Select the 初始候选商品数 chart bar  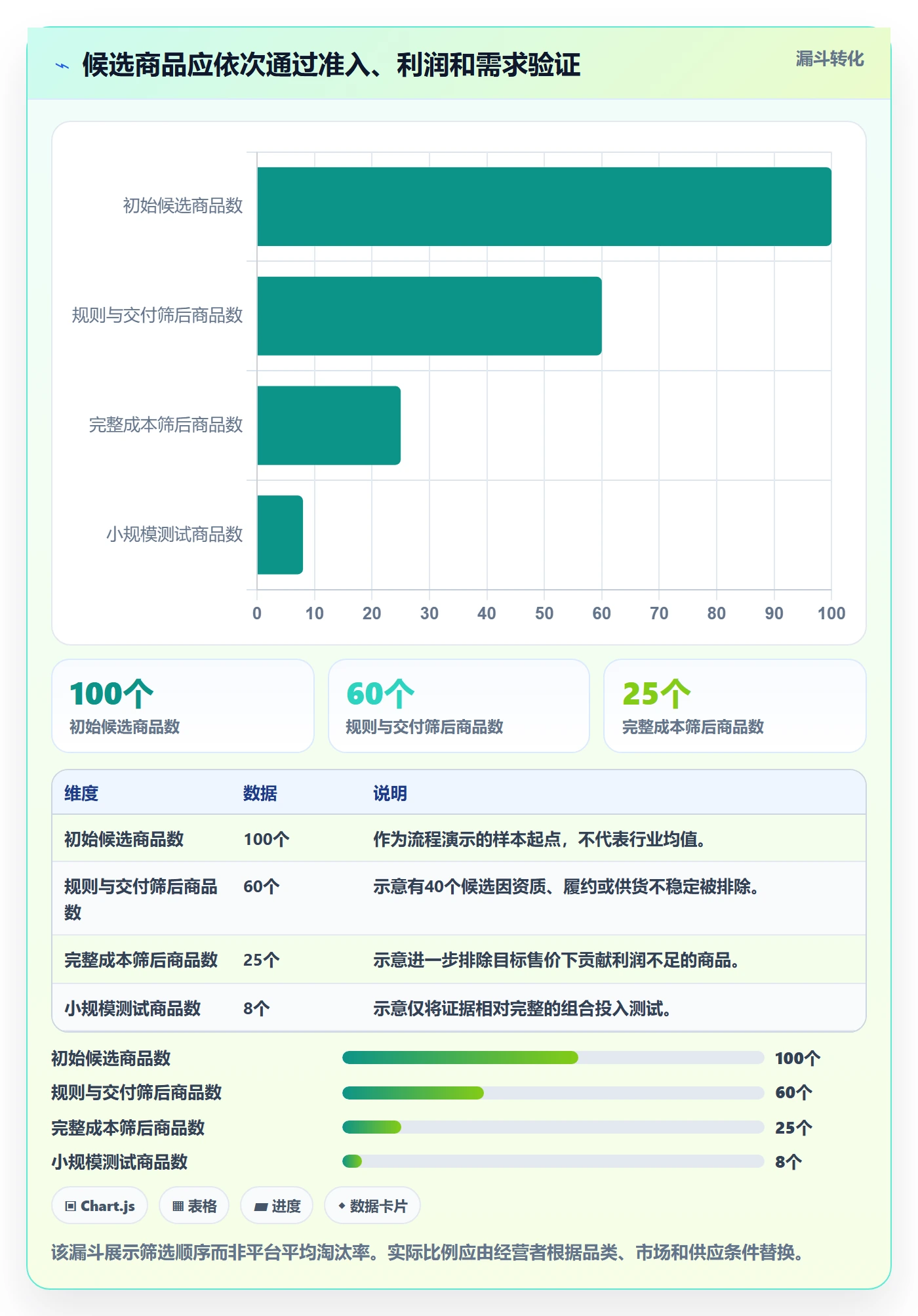pos(544,207)
